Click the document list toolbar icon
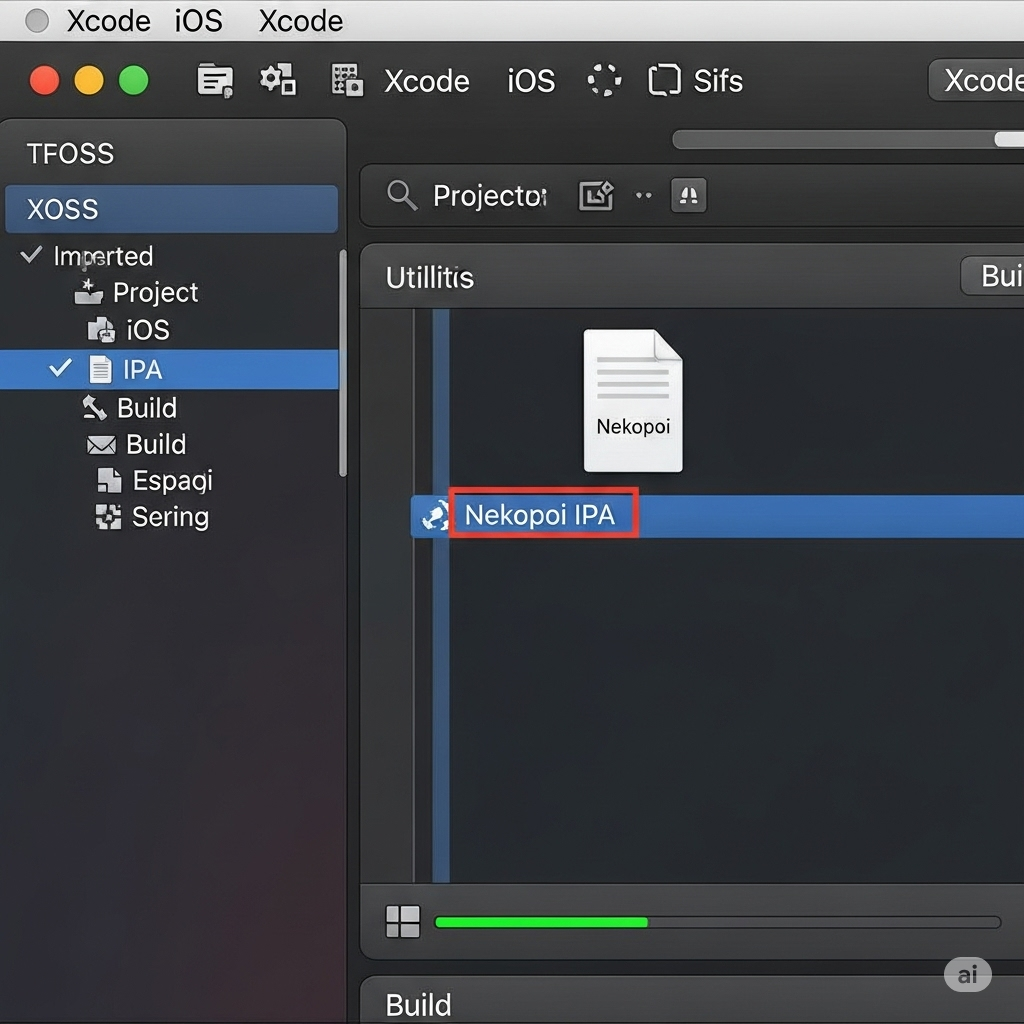The image size is (1024, 1024). click(x=215, y=81)
